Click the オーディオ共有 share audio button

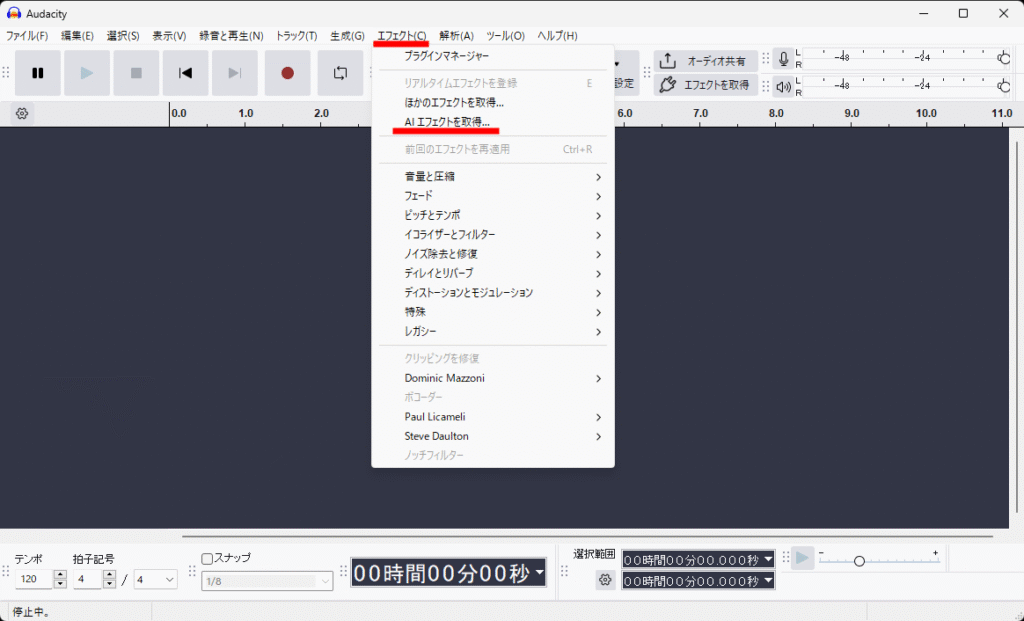(706, 61)
